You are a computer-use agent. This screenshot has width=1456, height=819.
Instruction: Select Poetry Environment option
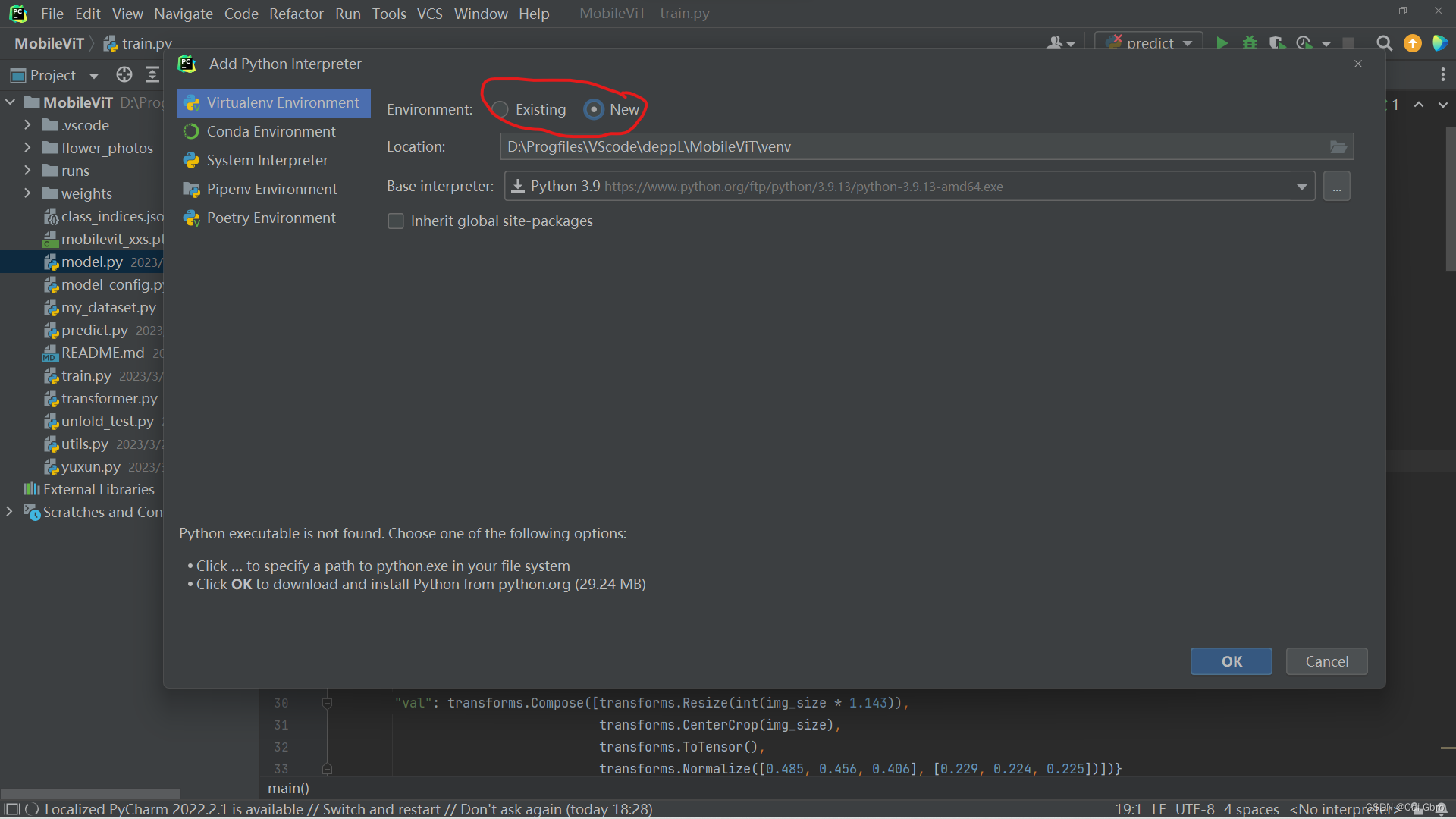[x=274, y=218]
